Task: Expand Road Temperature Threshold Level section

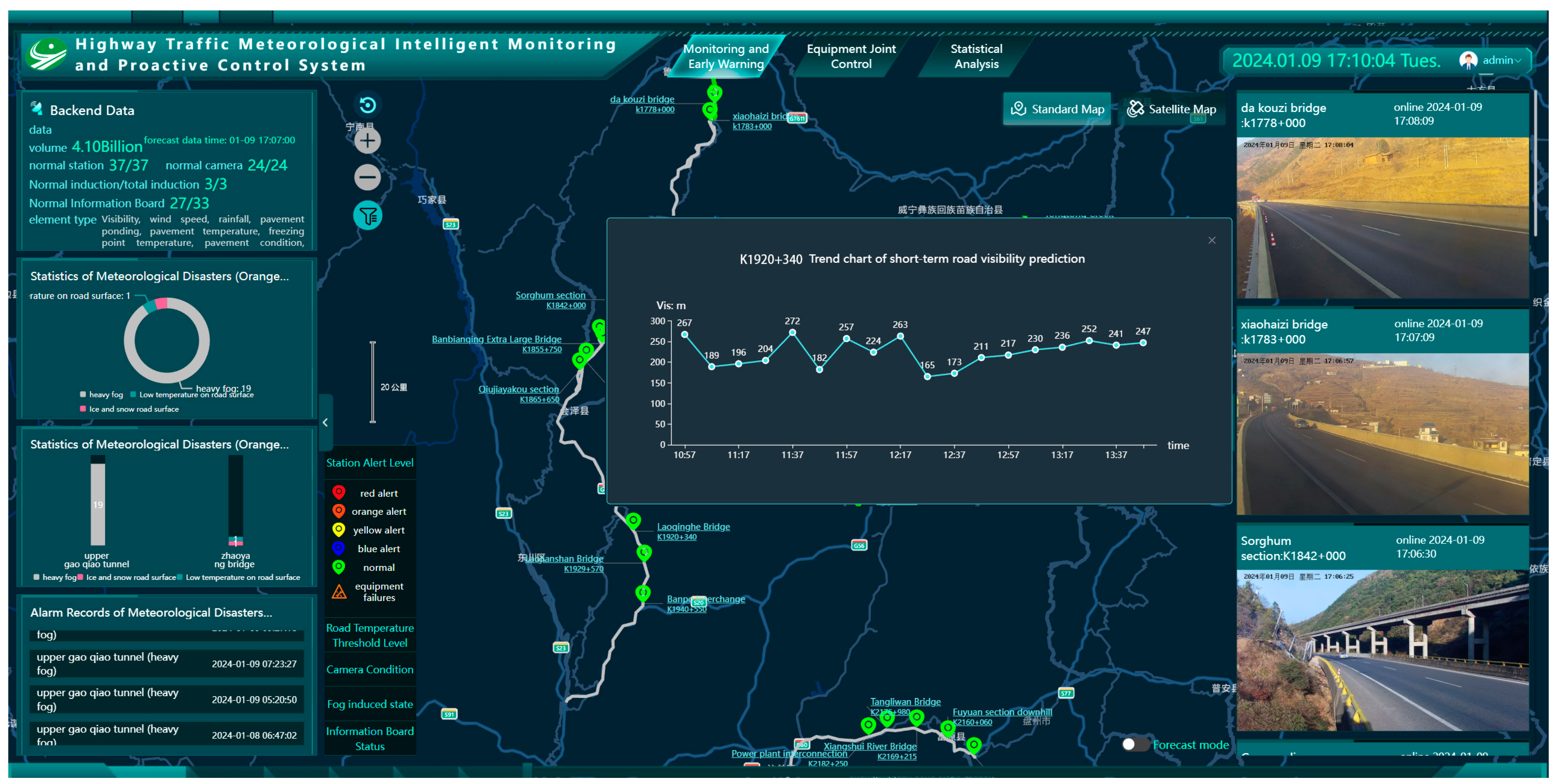Action: tap(370, 635)
